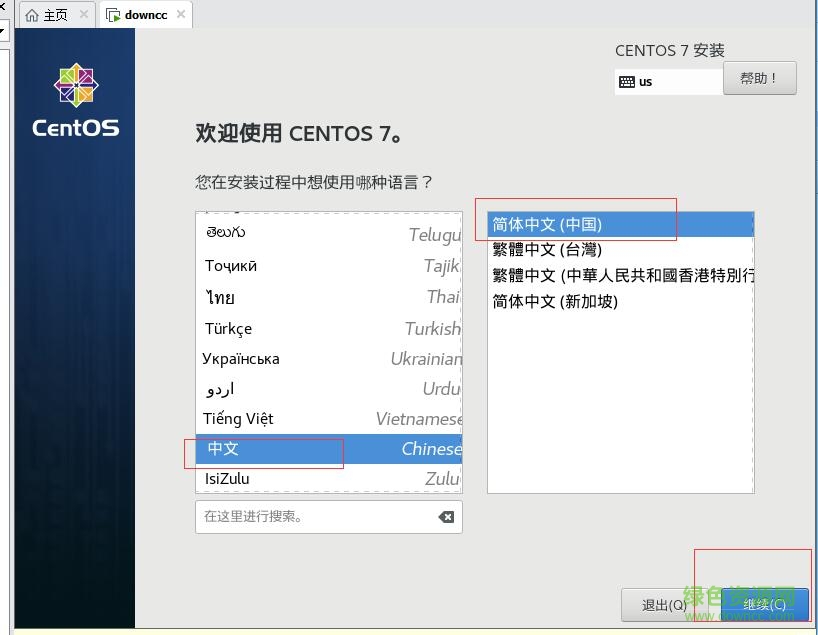The height and width of the screenshot is (635, 818).
Task: Select 中文 Chinese in language list
Action: coord(328,449)
